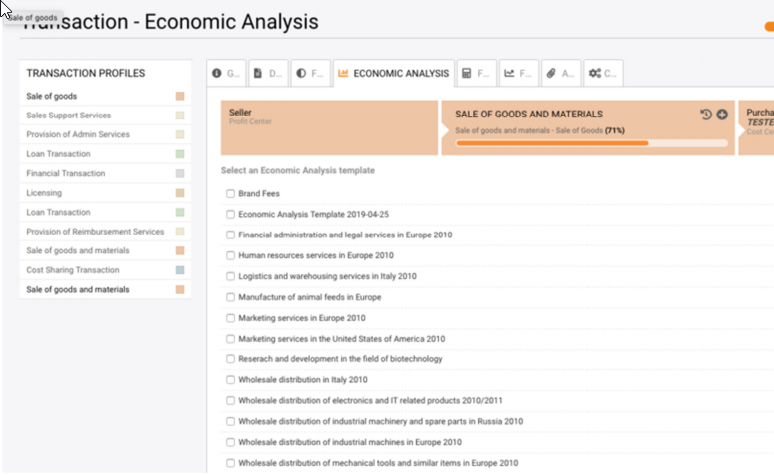774x475 pixels.
Task: Open the calculator icon tab
Action: coord(476,73)
